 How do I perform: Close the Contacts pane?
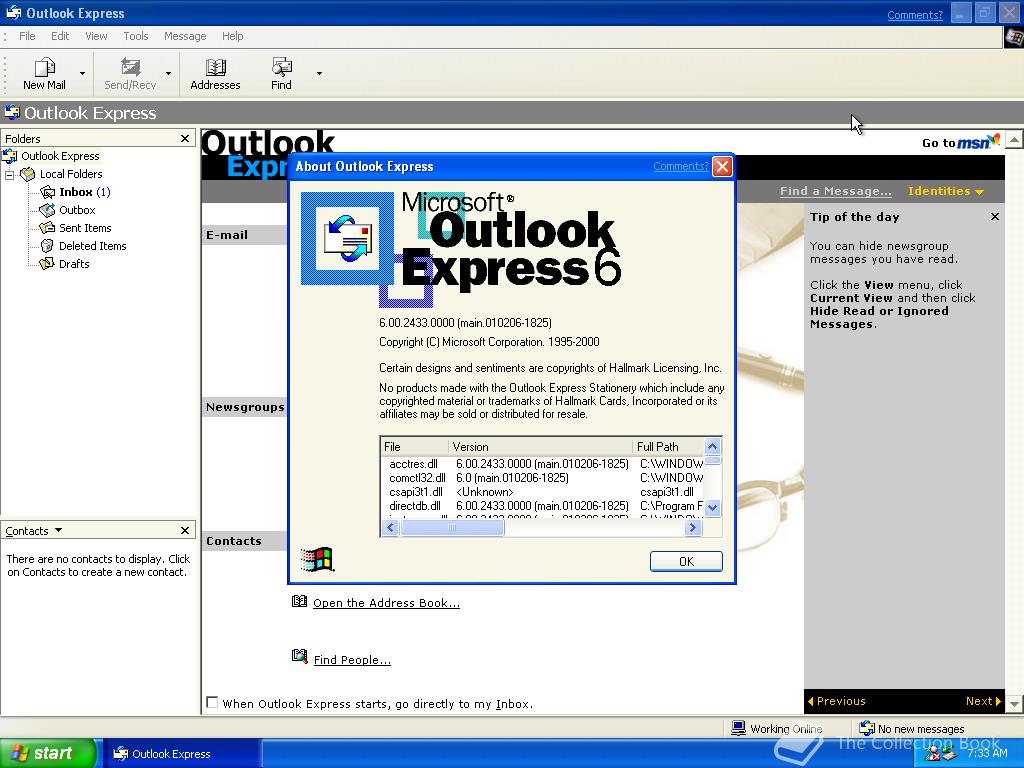tap(185, 530)
